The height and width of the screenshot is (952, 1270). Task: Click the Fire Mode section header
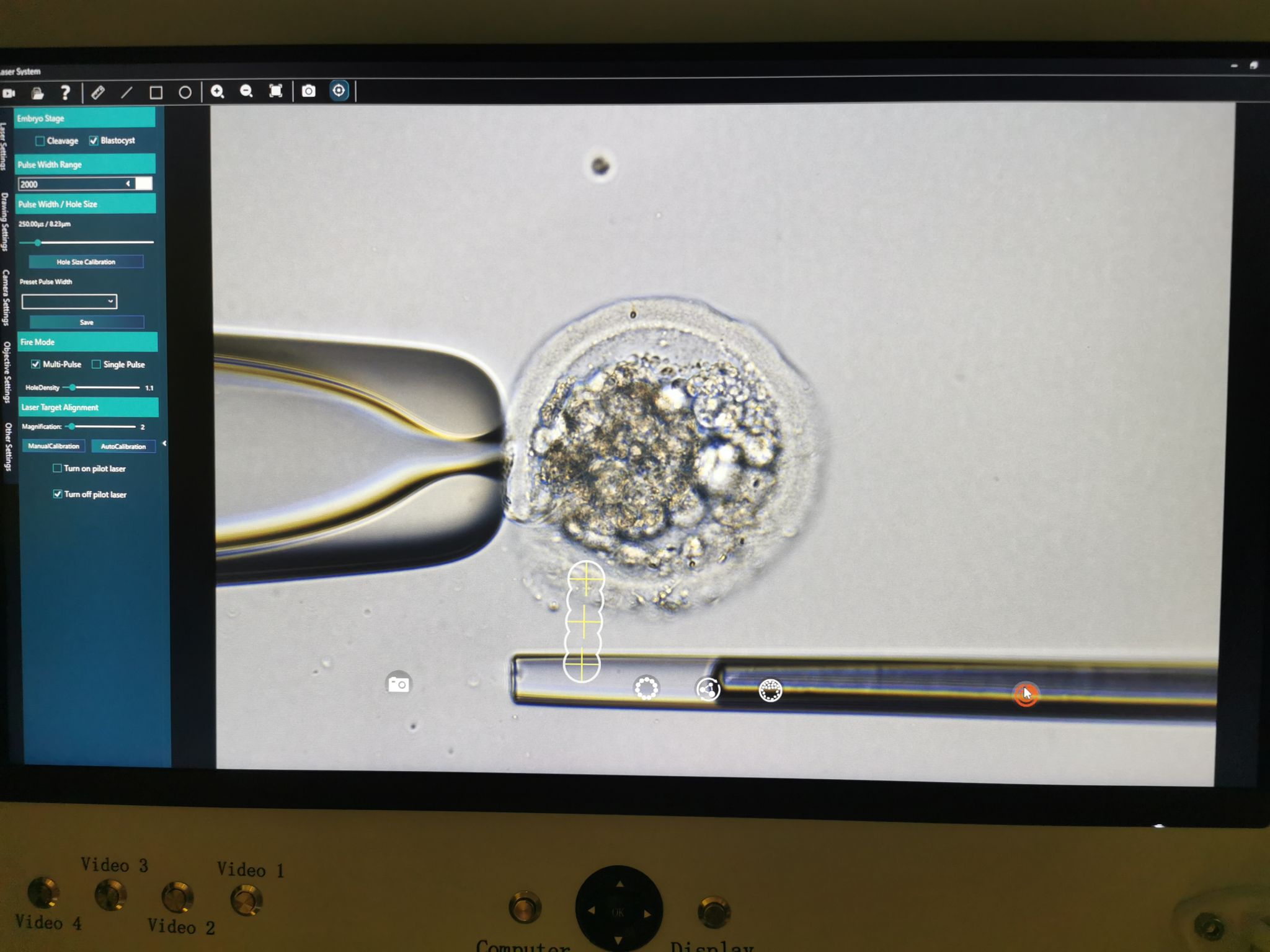(87, 342)
